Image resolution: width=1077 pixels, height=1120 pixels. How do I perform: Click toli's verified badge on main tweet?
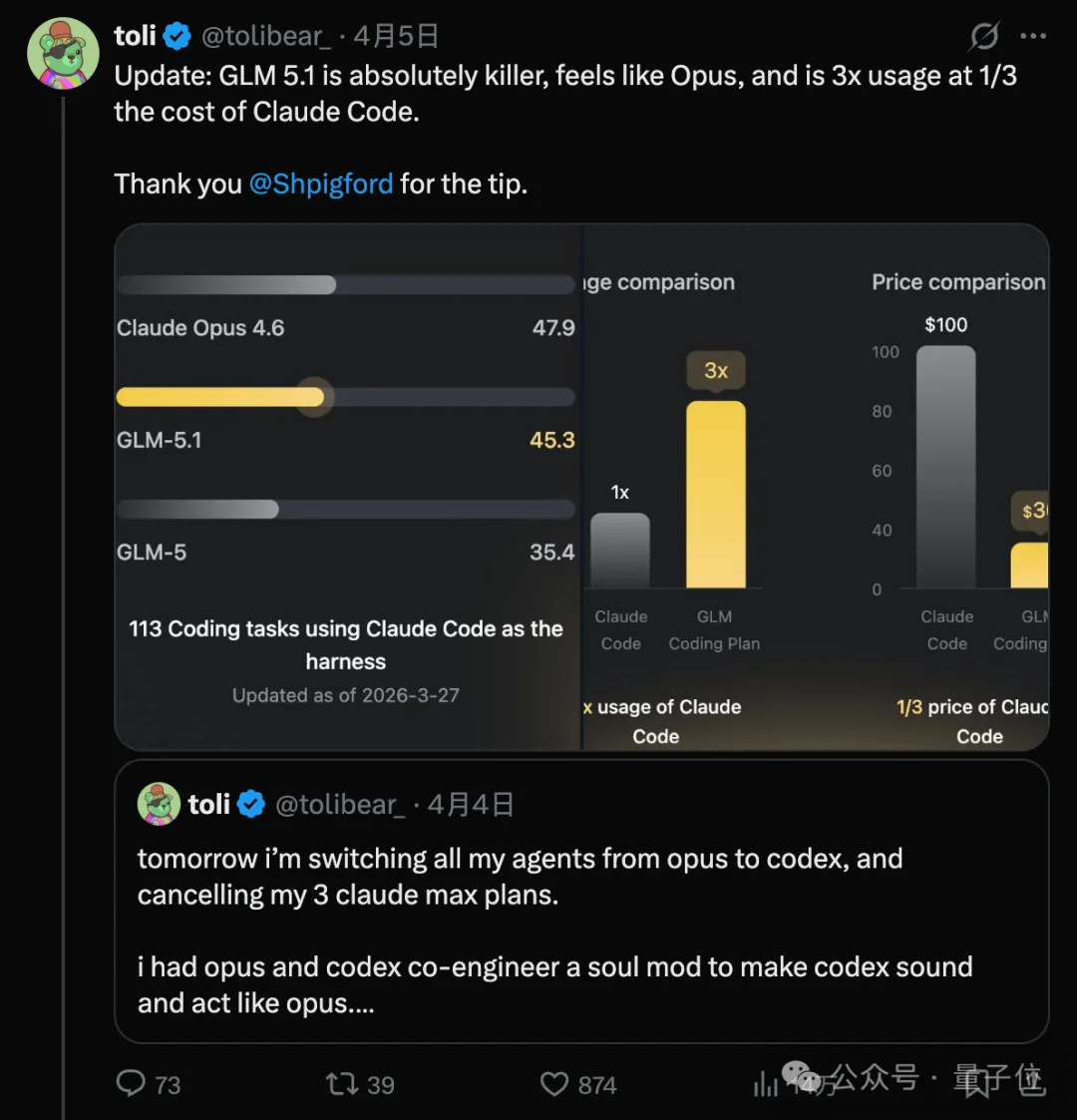point(178,37)
